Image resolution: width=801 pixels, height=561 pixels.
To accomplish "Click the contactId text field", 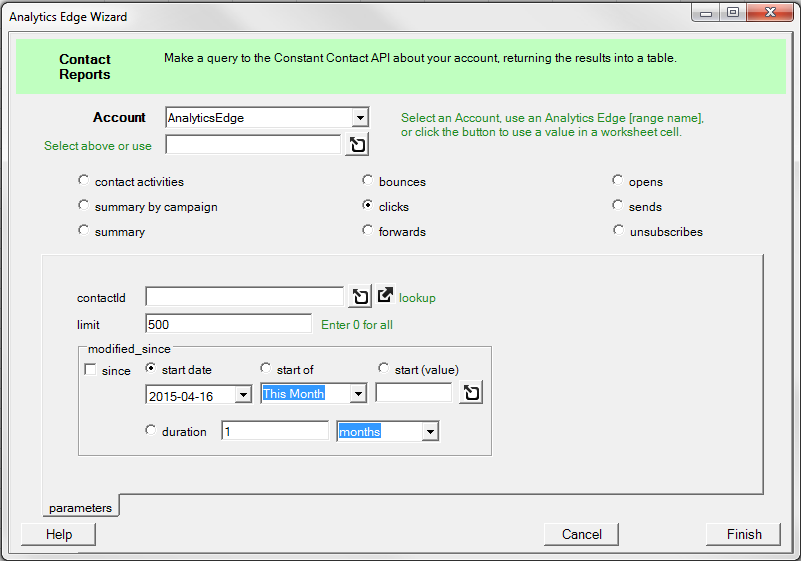I will tap(245, 297).
